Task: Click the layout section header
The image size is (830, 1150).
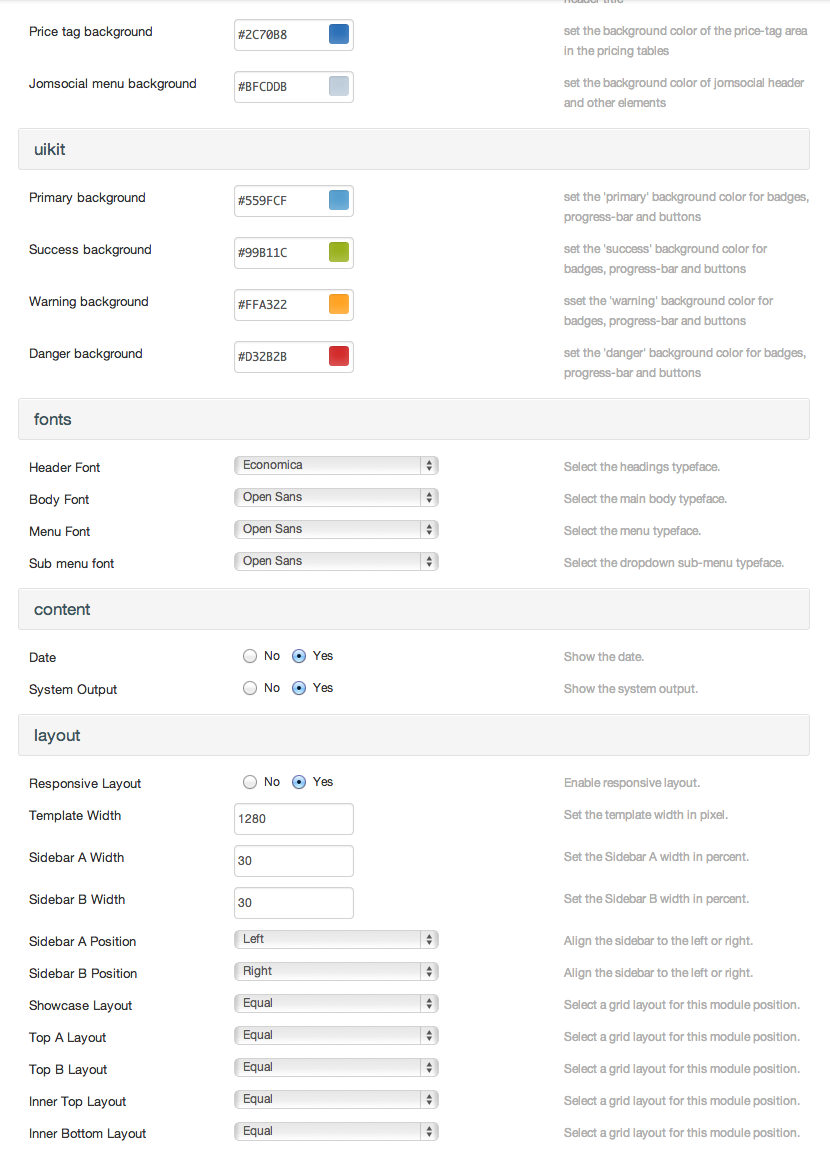Action: click(x=414, y=735)
